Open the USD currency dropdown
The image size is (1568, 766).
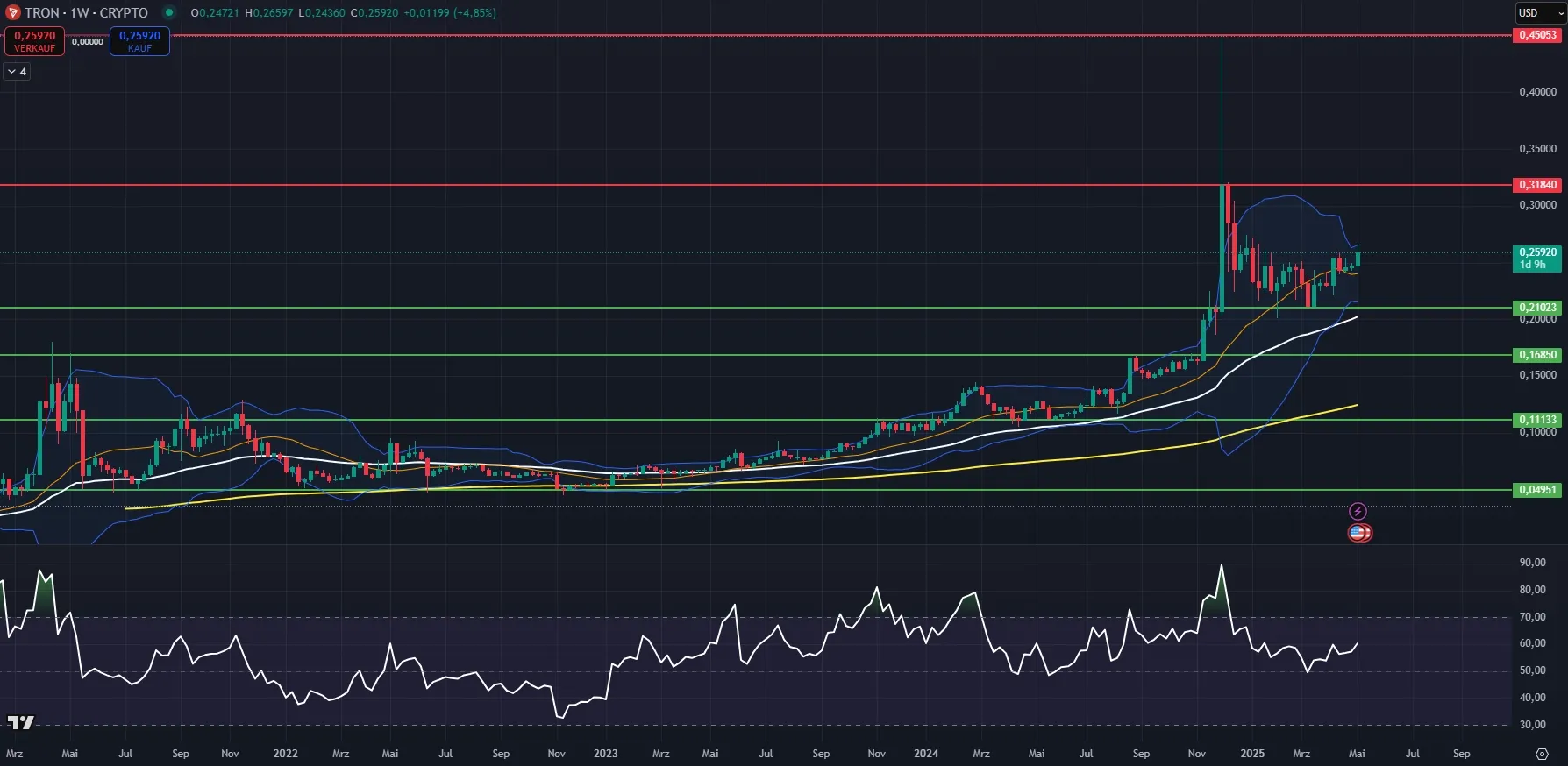tap(1541, 12)
